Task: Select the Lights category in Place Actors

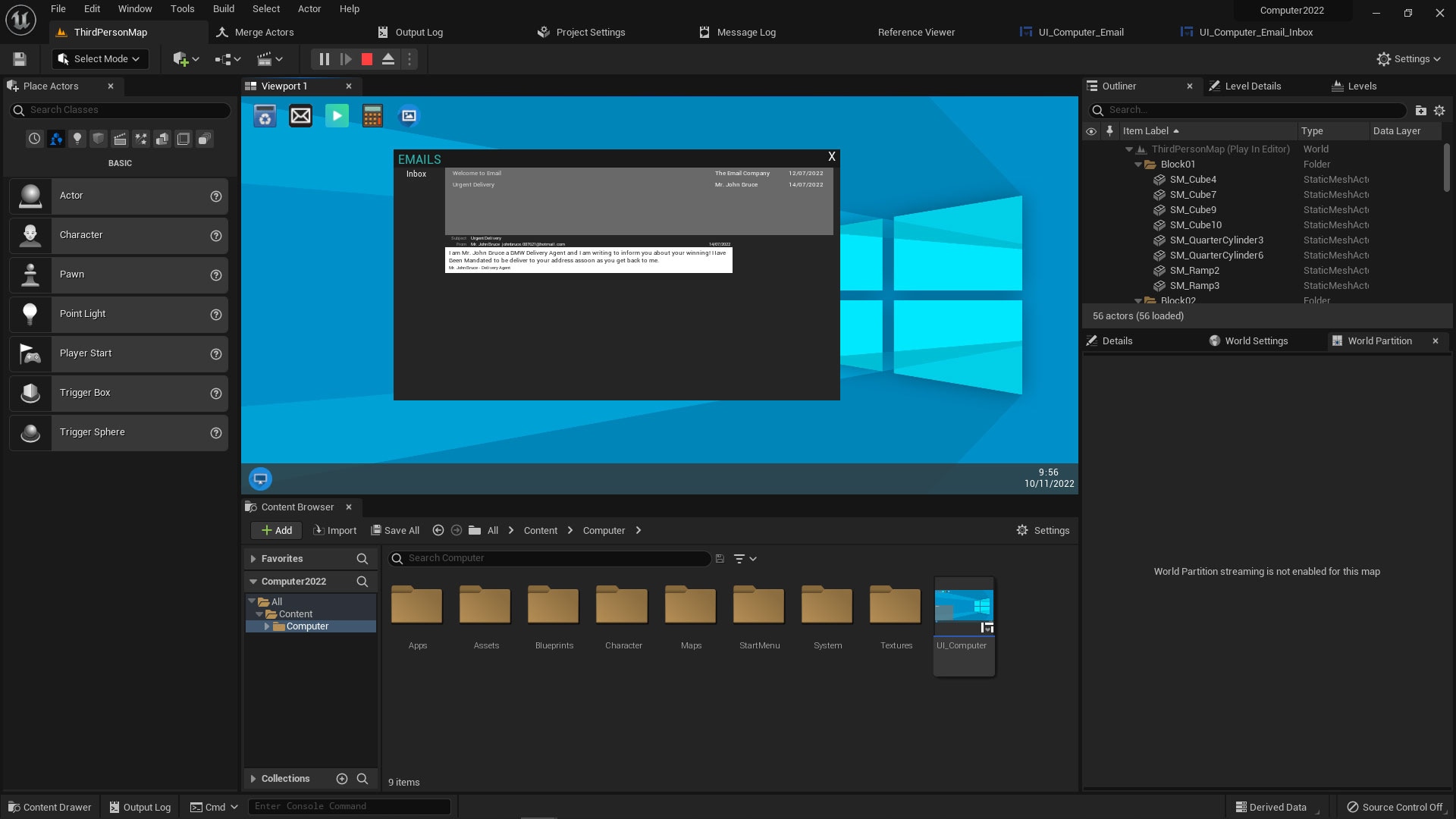Action: [x=77, y=139]
